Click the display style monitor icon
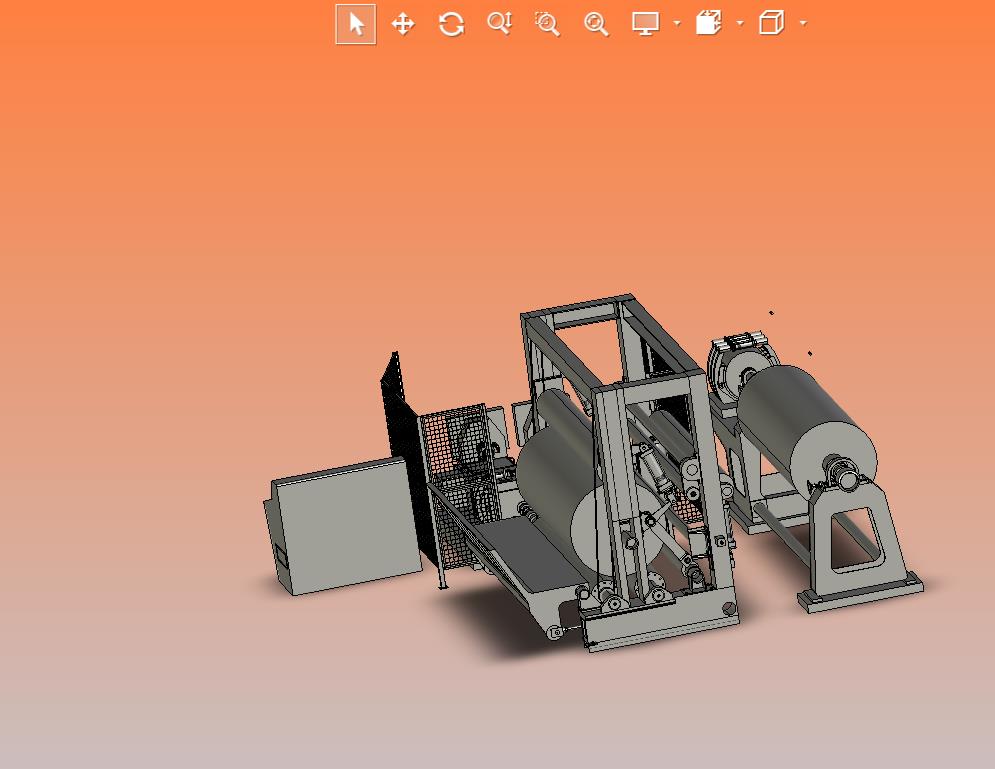995x769 pixels. coord(645,23)
